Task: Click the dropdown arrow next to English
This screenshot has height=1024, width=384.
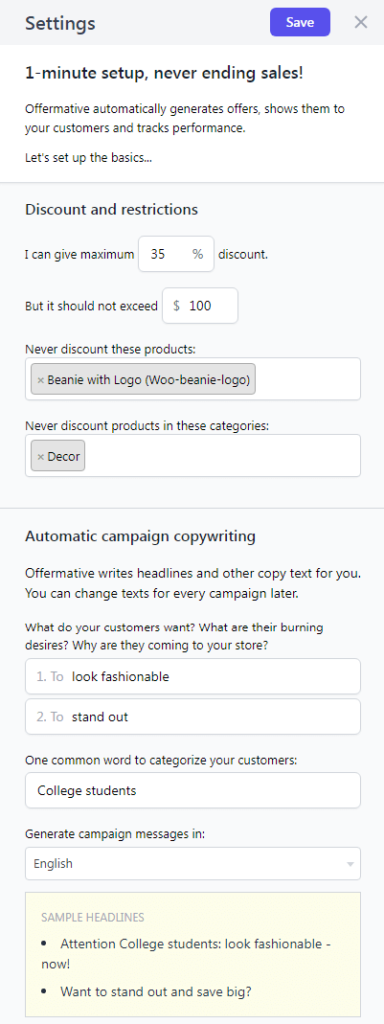Action: (x=350, y=864)
